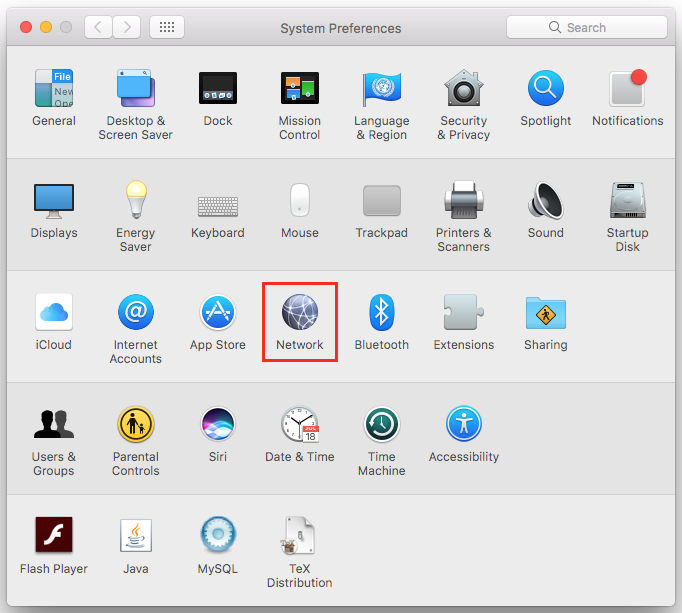Focus the Search field
The height and width of the screenshot is (613, 682).
(587, 27)
